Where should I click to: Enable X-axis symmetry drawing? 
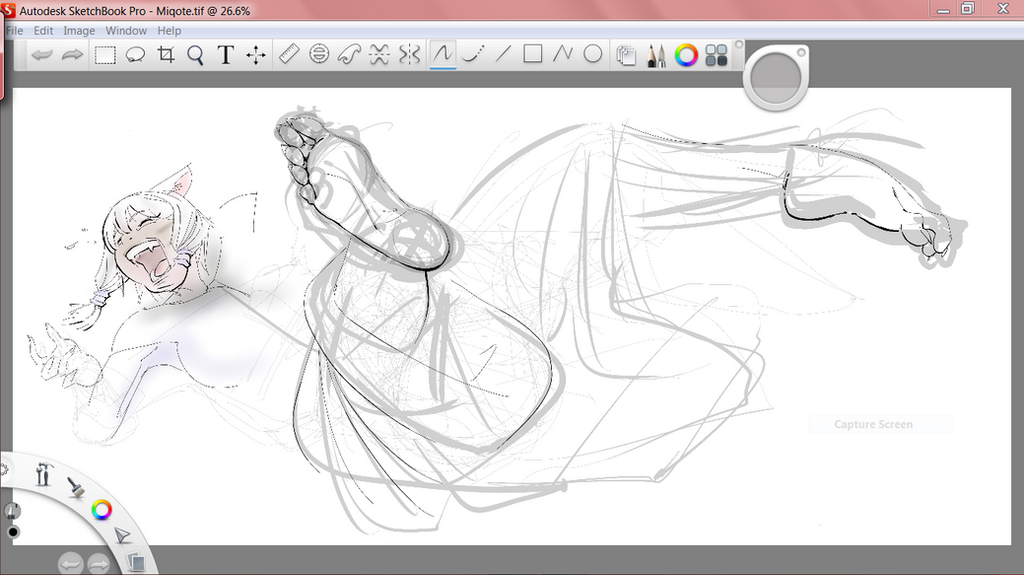pyautogui.click(x=379, y=54)
